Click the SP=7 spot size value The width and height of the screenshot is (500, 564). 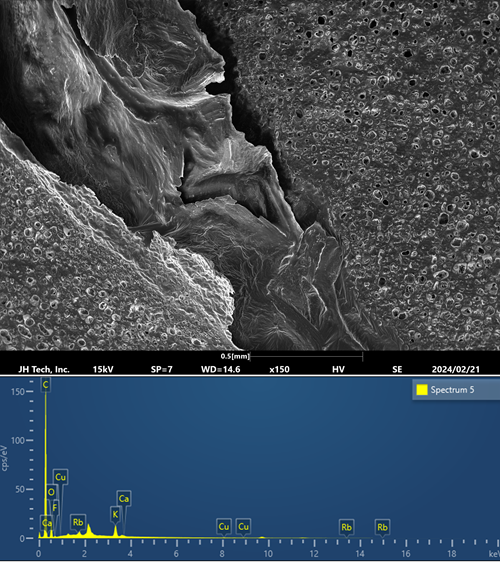[x=162, y=369]
